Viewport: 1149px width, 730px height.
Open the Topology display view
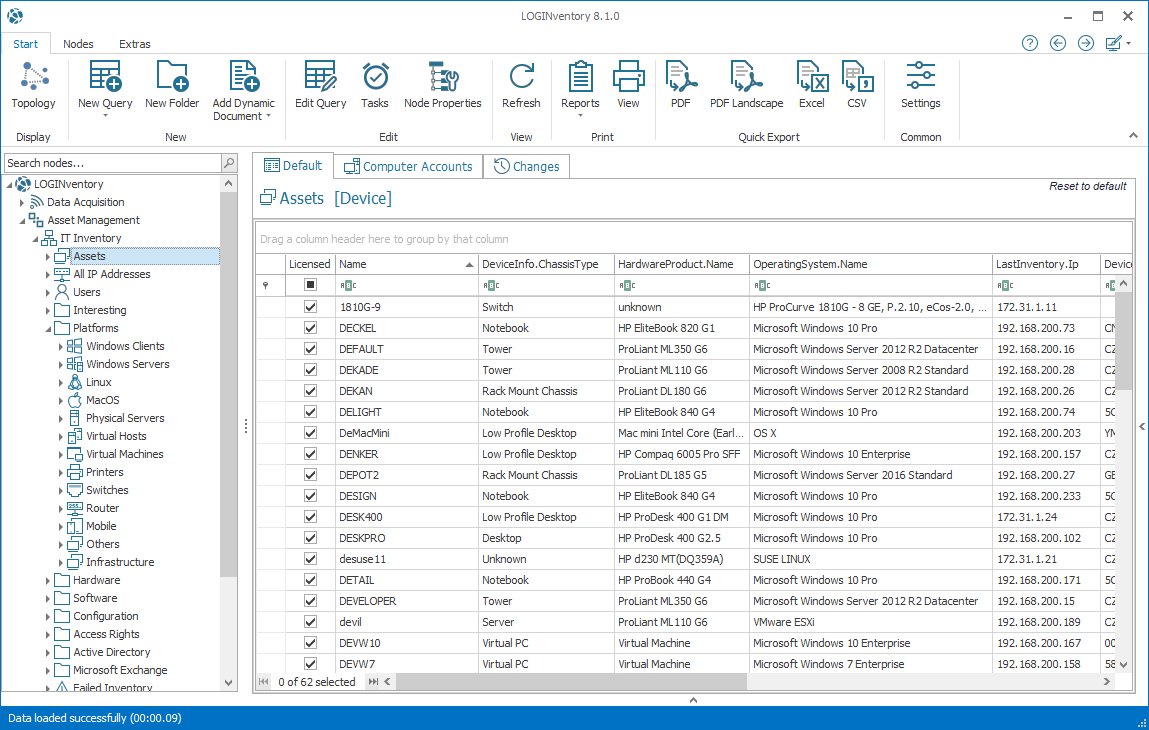(x=34, y=86)
